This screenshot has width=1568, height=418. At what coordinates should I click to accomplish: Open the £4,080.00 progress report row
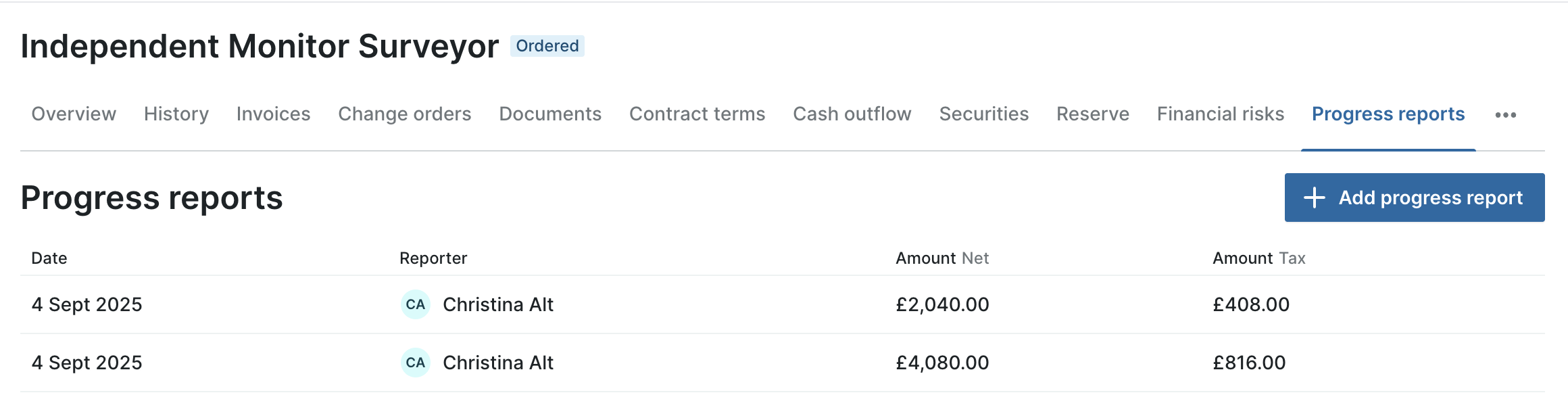click(x=783, y=363)
